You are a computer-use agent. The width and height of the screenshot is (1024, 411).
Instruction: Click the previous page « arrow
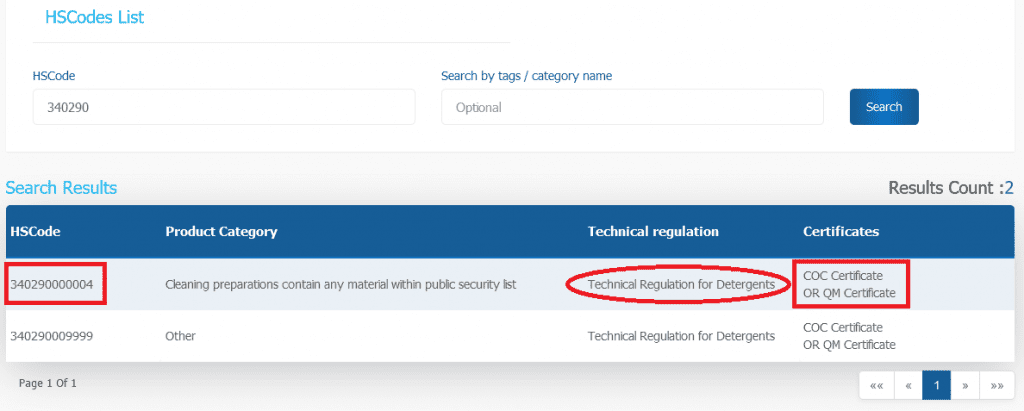[x=907, y=385]
